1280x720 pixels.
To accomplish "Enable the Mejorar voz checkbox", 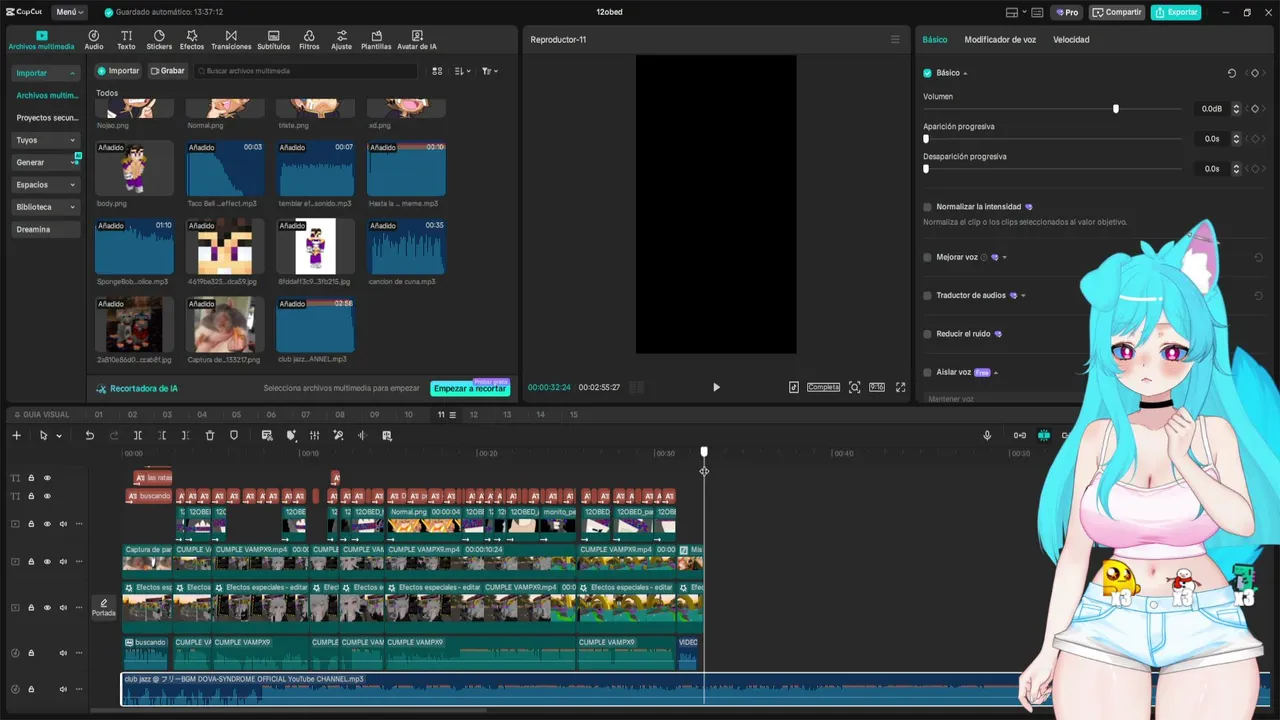I will coord(927,257).
